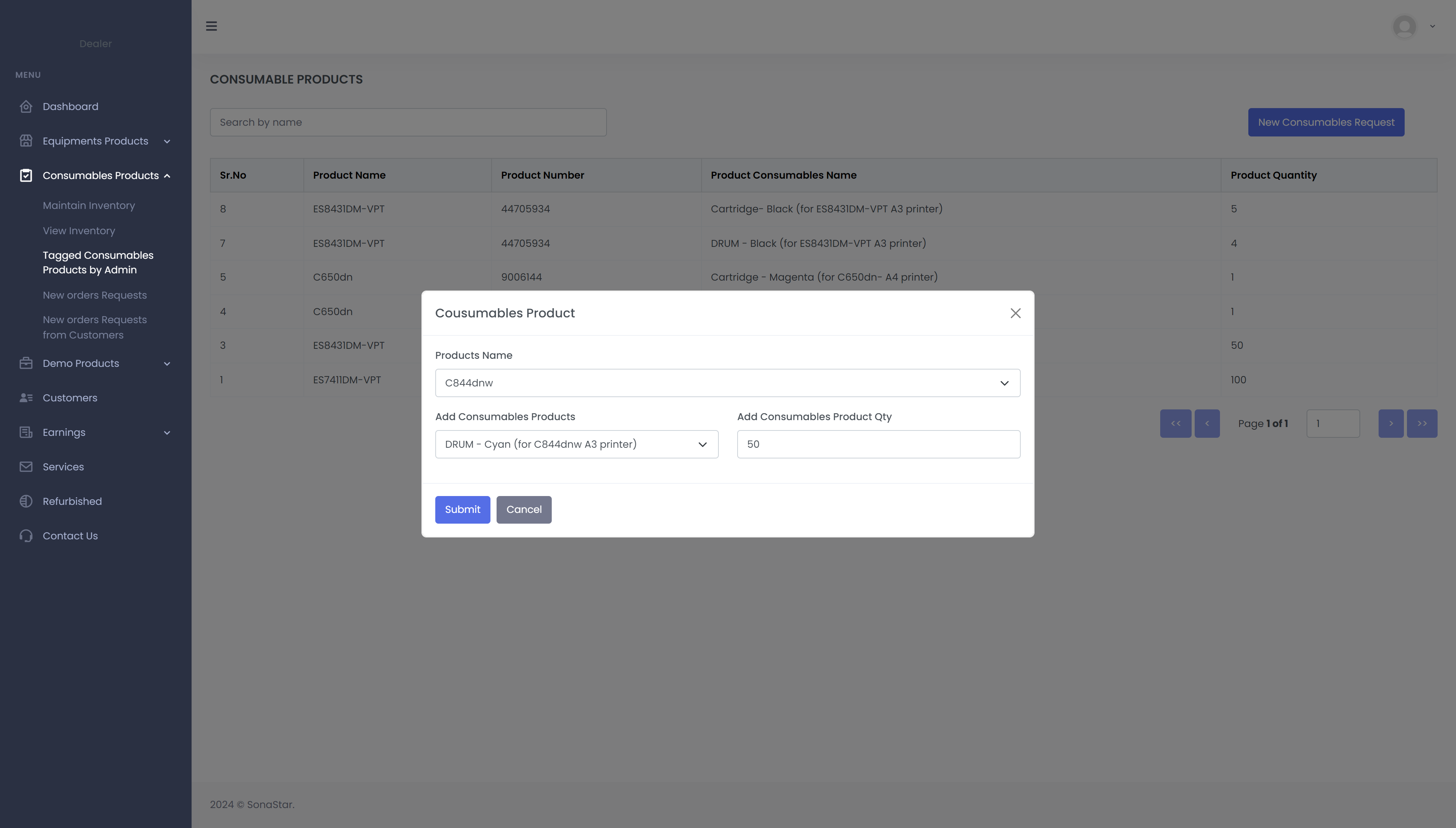Open Dashboard from the sidebar
1456x828 pixels.
[71, 106]
